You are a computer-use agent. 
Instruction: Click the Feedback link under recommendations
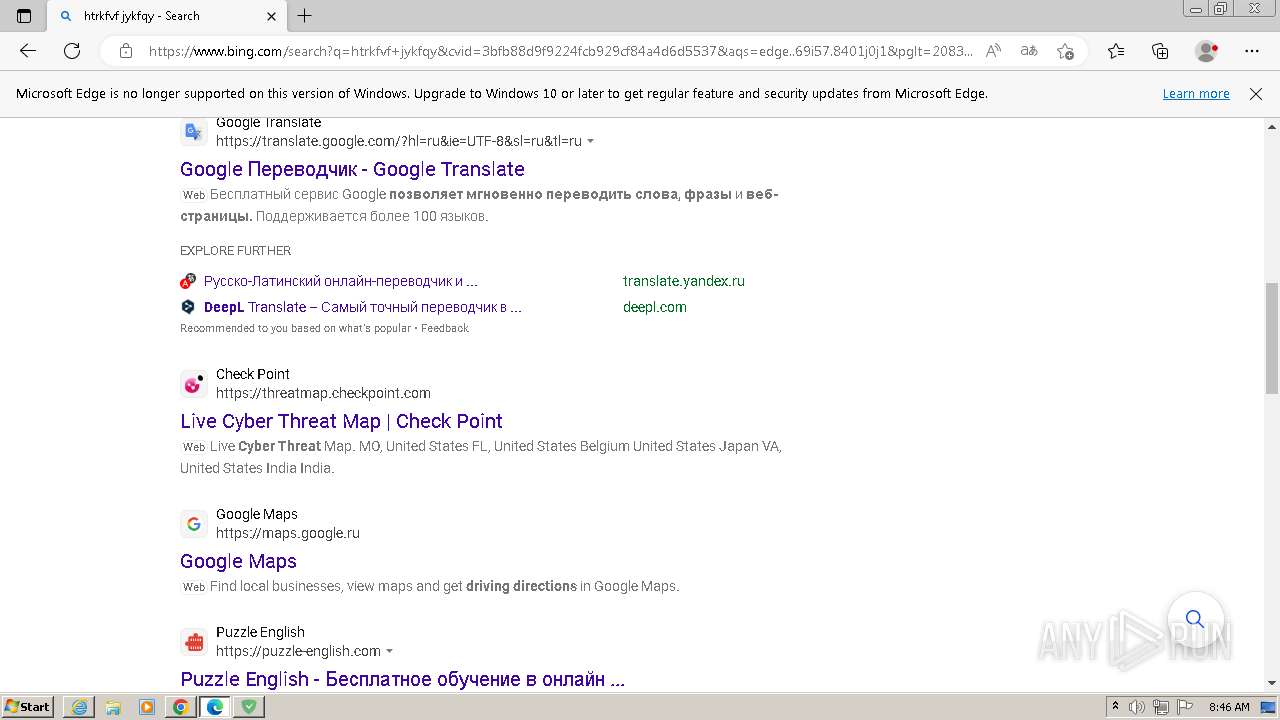tap(444, 328)
